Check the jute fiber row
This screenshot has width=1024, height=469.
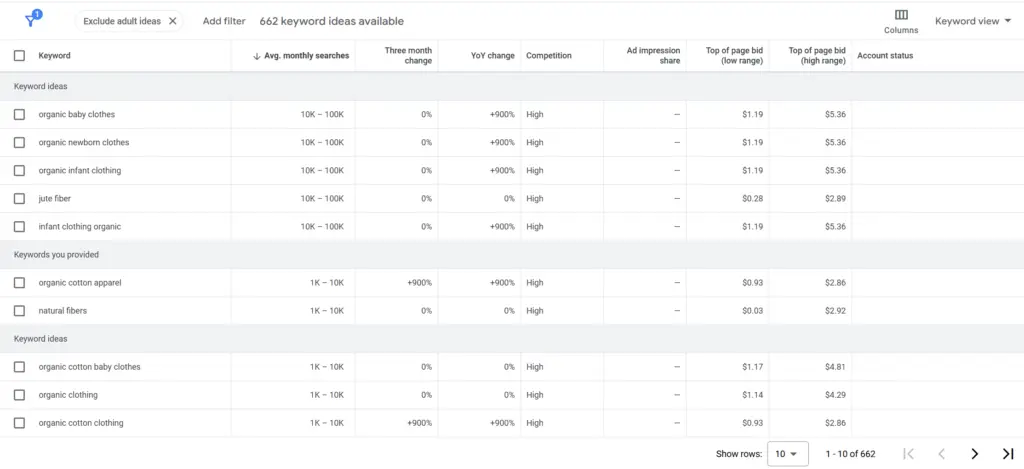click(x=20, y=199)
